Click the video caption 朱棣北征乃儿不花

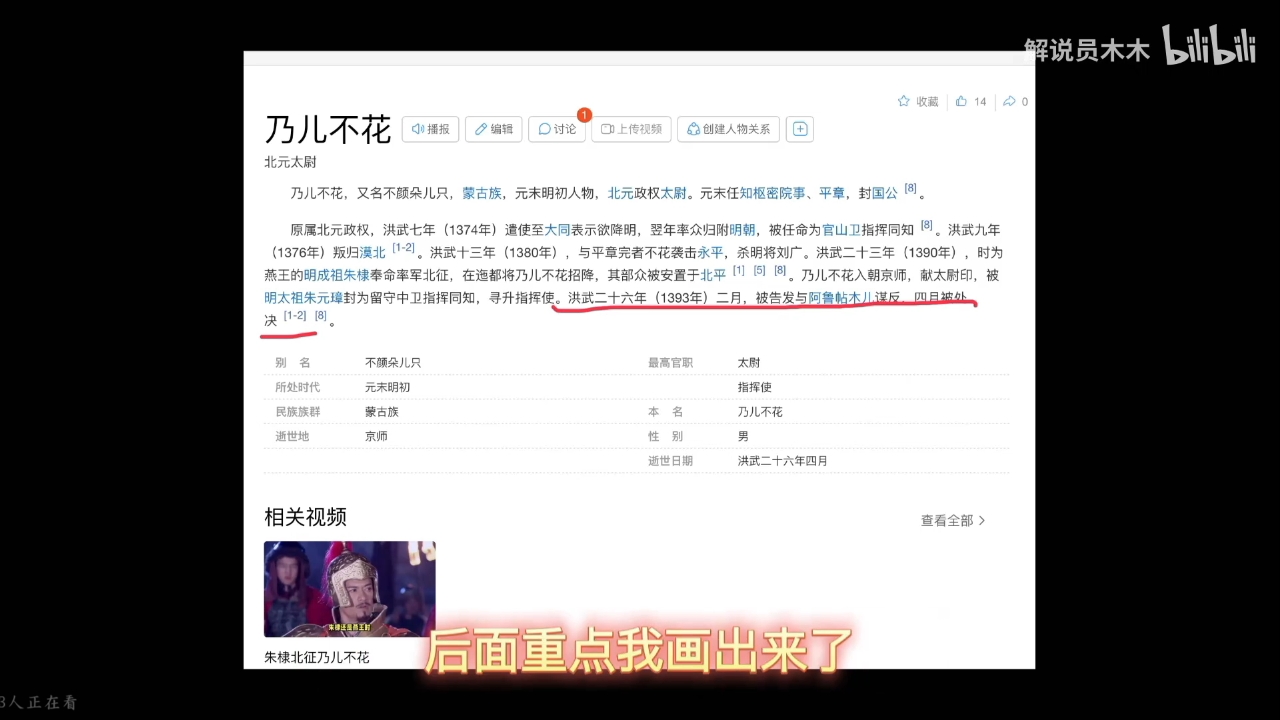coord(317,657)
